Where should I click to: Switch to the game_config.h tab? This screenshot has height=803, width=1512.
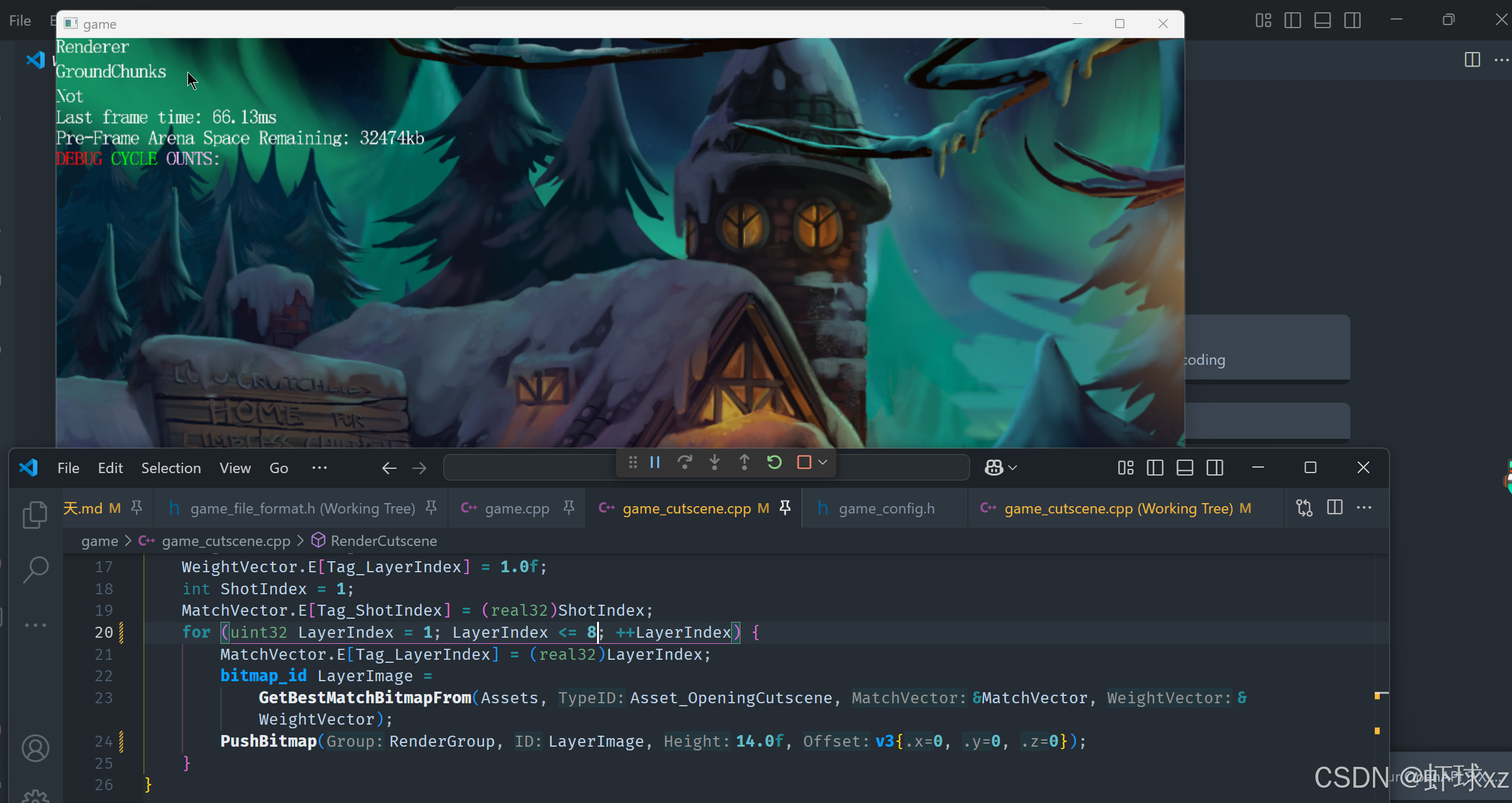click(886, 509)
